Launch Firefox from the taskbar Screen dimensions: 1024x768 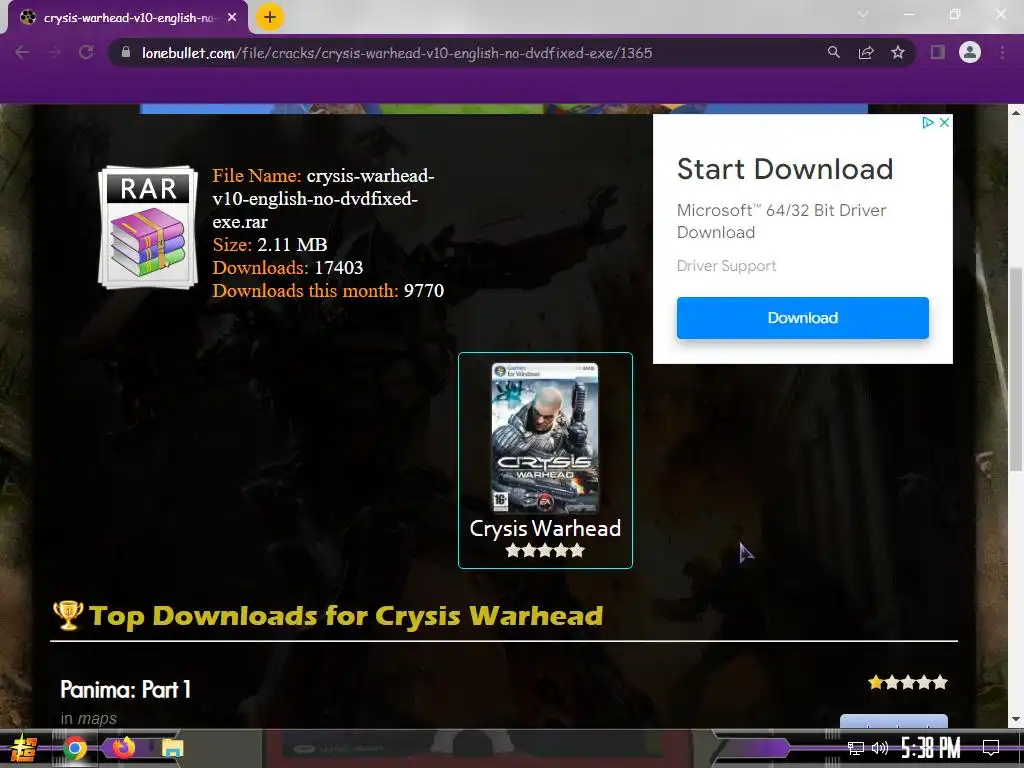tap(123, 748)
